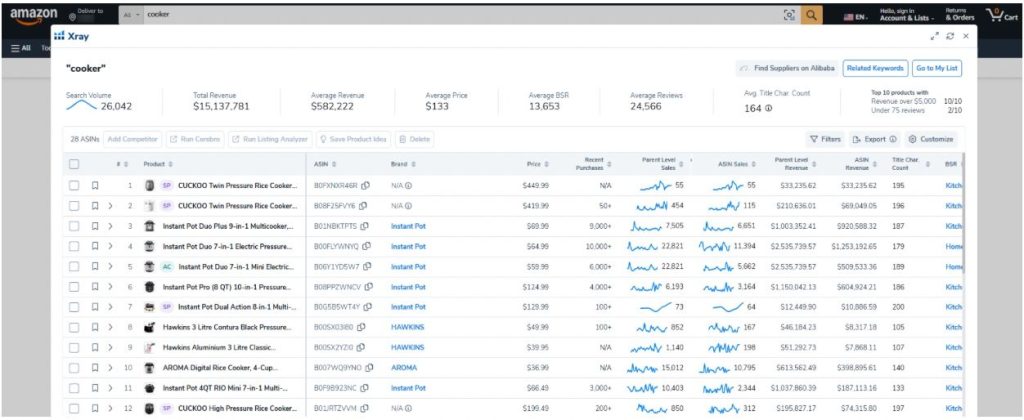The height and width of the screenshot is (420, 1024).
Task: Click the Xray expand window icon
Action: (935, 37)
